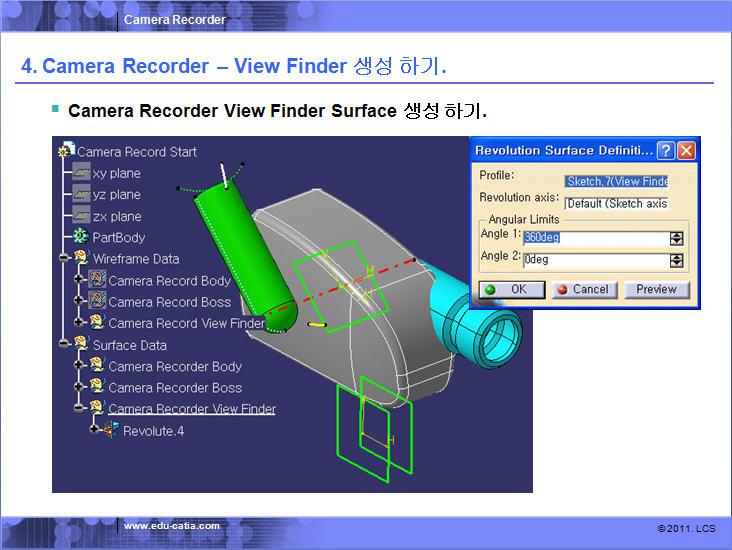Select Camera Recorder View Finder tree item
This screenshot has width=732, height=550.
[x=191, y=409]
